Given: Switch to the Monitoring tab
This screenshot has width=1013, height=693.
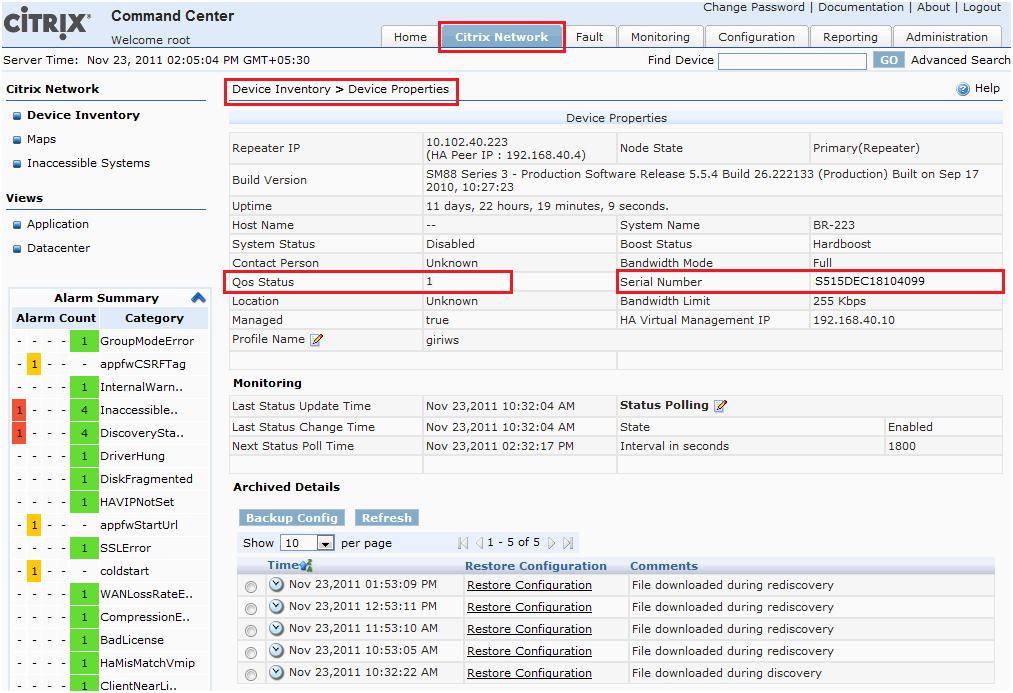Looking at the screenshot, I should (x=660, y=37).
